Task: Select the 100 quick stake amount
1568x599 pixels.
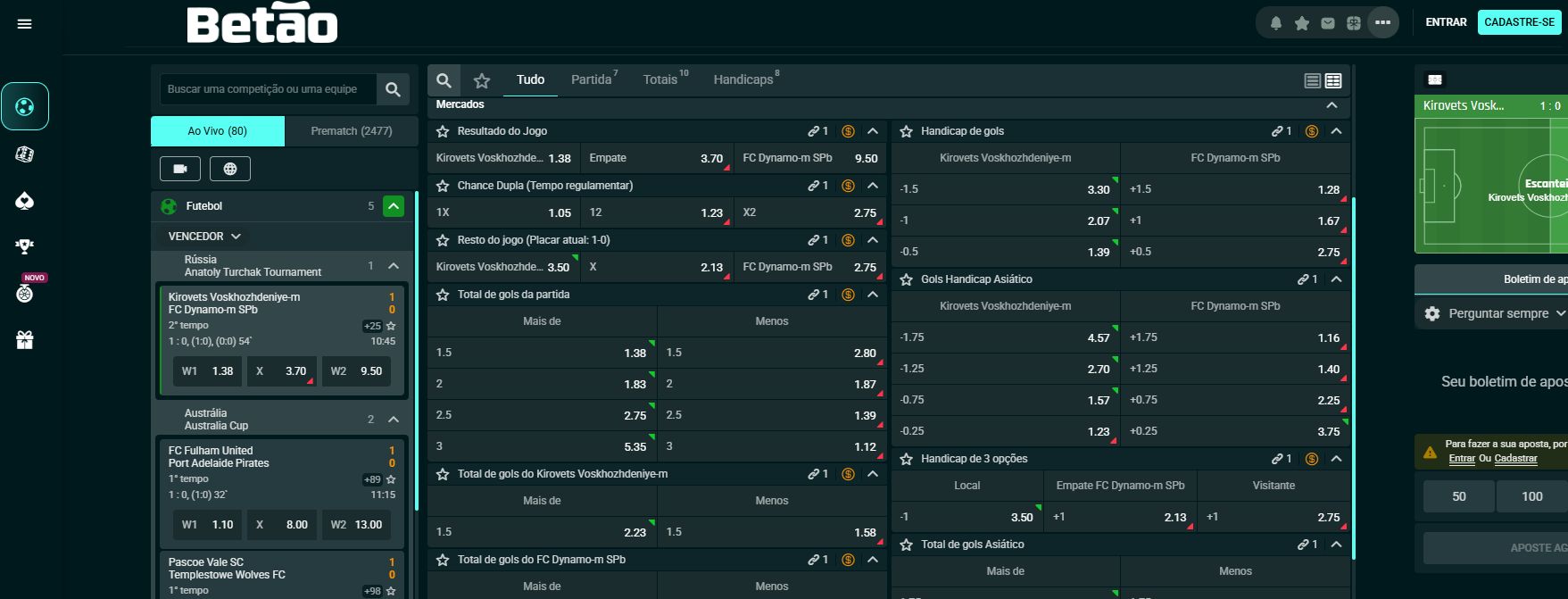Action: click(x=1531, y=496)
